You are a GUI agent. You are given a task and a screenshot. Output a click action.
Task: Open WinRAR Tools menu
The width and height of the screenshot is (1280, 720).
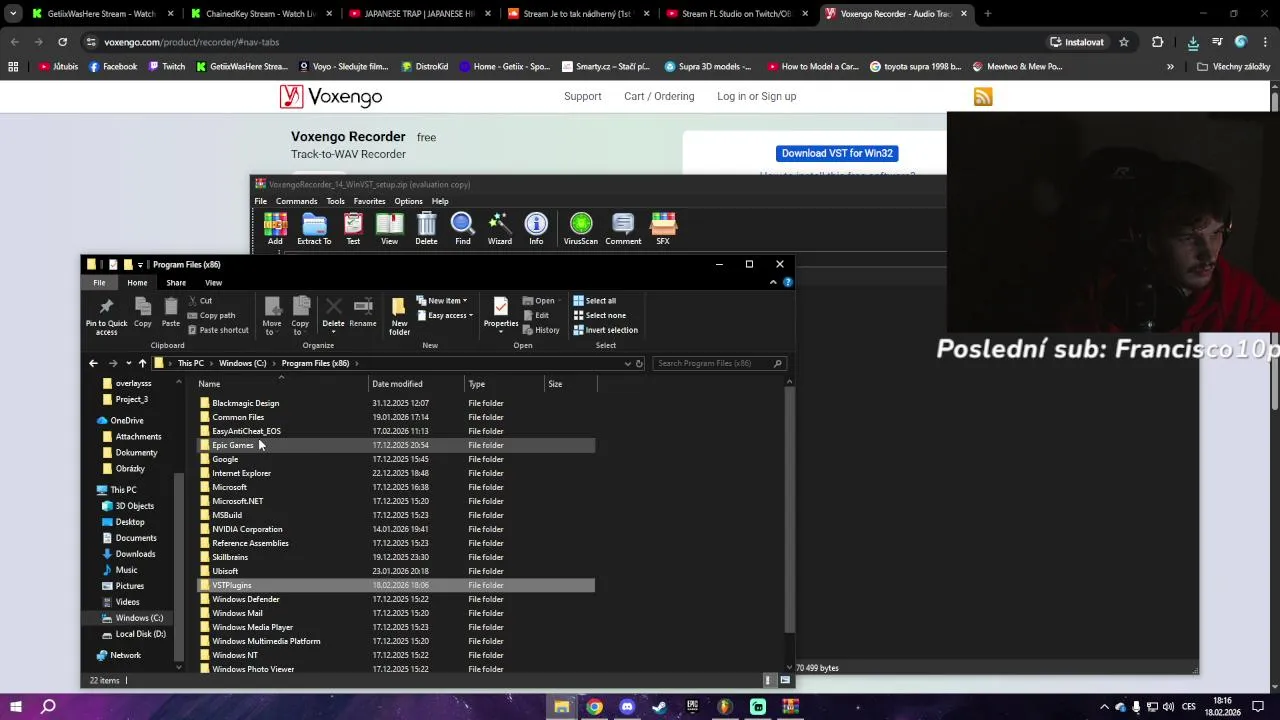click(335, 201)
